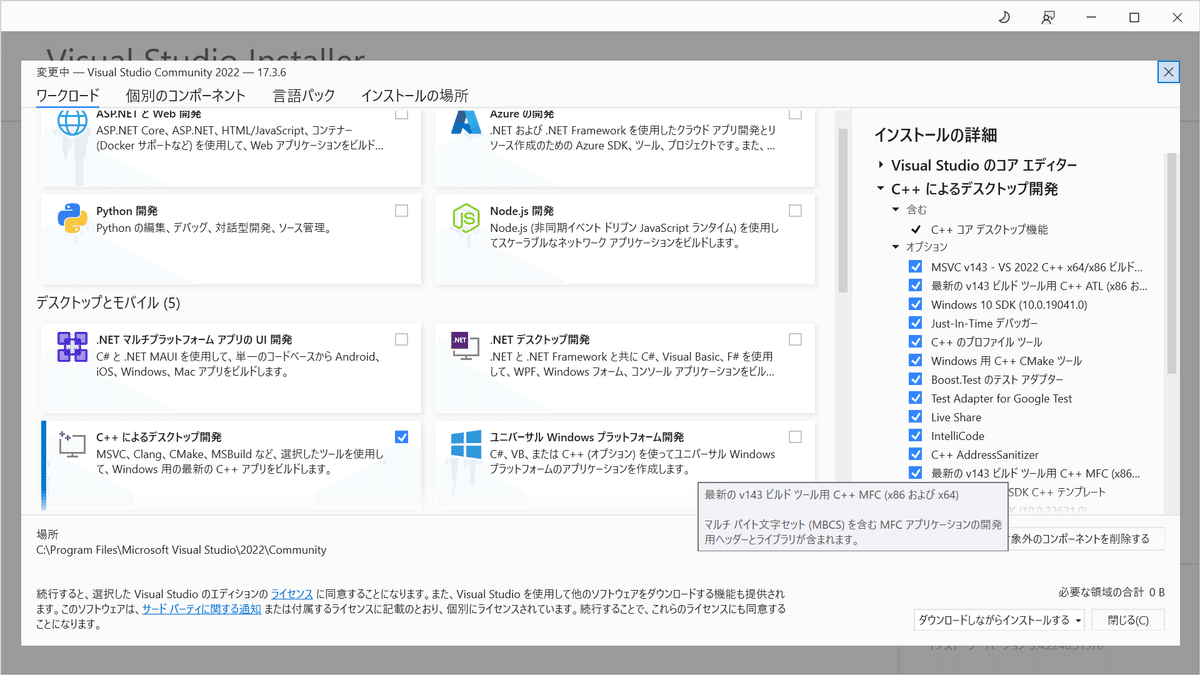This screenshot has height=675, width=1200.
Task: Close the modify dialog with X button
Action: [1167, 72]
